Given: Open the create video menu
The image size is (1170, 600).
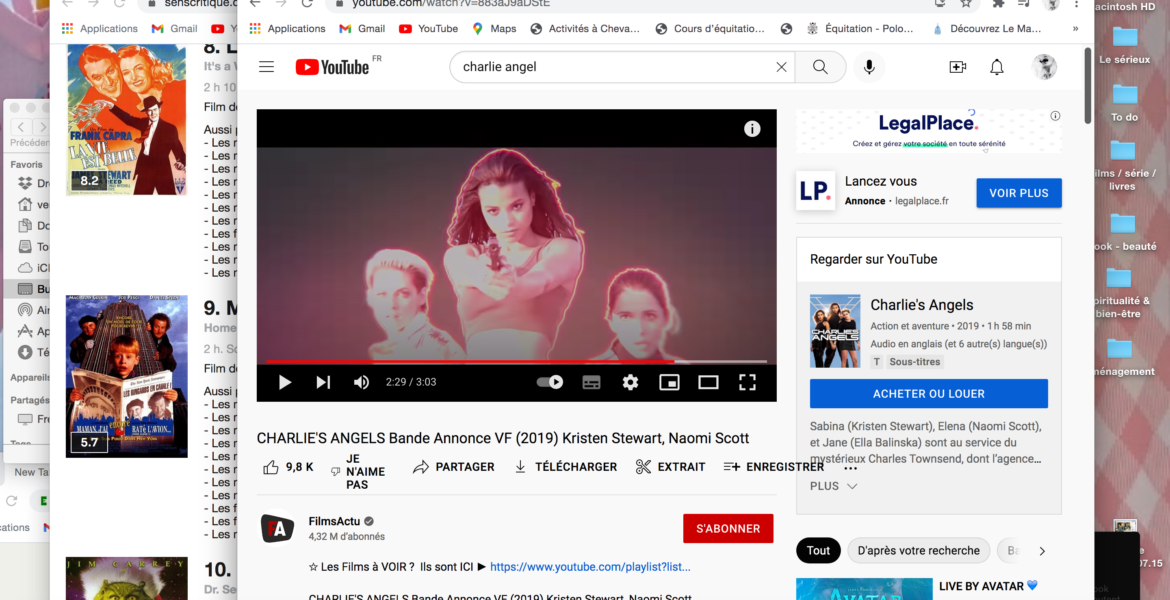Looking at the screenshot, I should click(x=957, y=67).
